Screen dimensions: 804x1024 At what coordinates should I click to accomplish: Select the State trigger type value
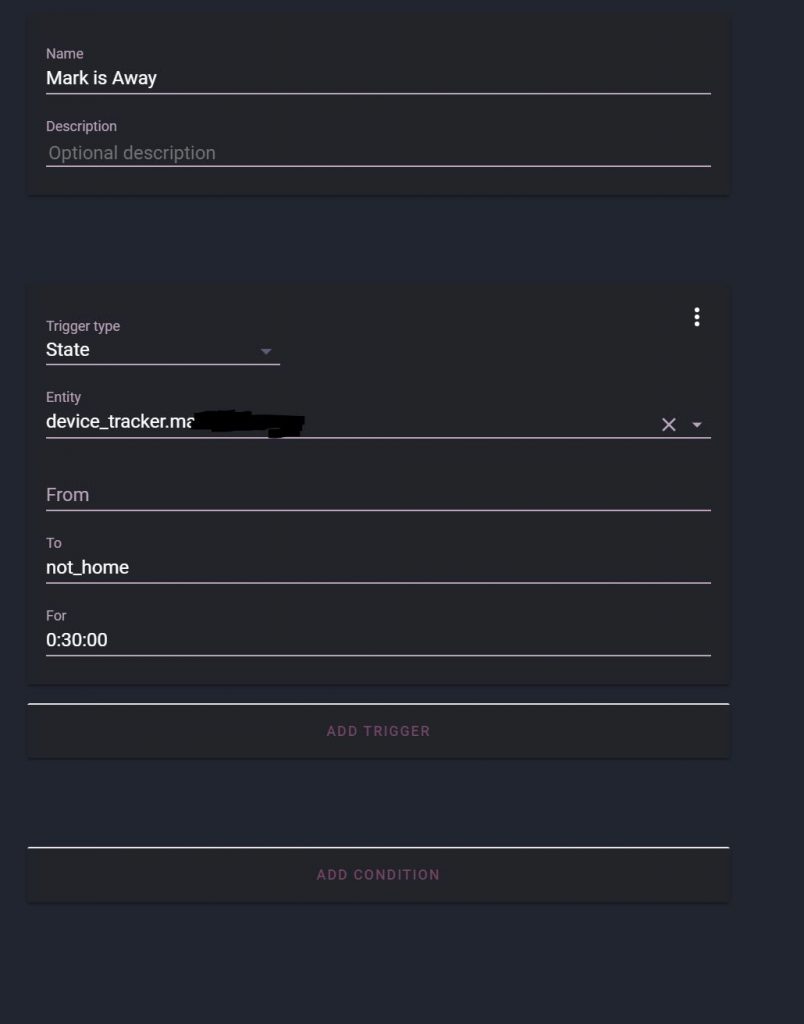pos(68,350)
